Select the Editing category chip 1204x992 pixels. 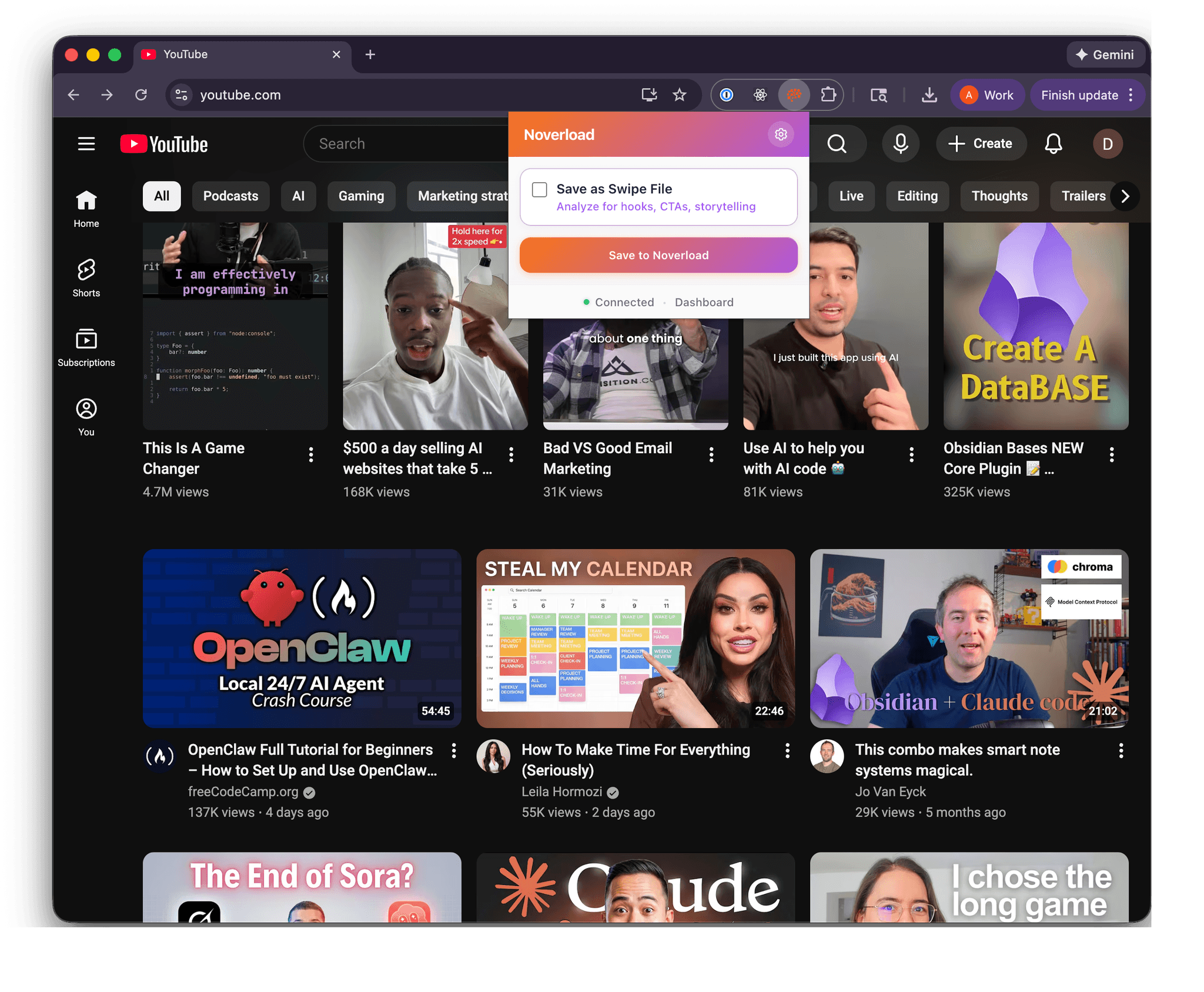917,196
